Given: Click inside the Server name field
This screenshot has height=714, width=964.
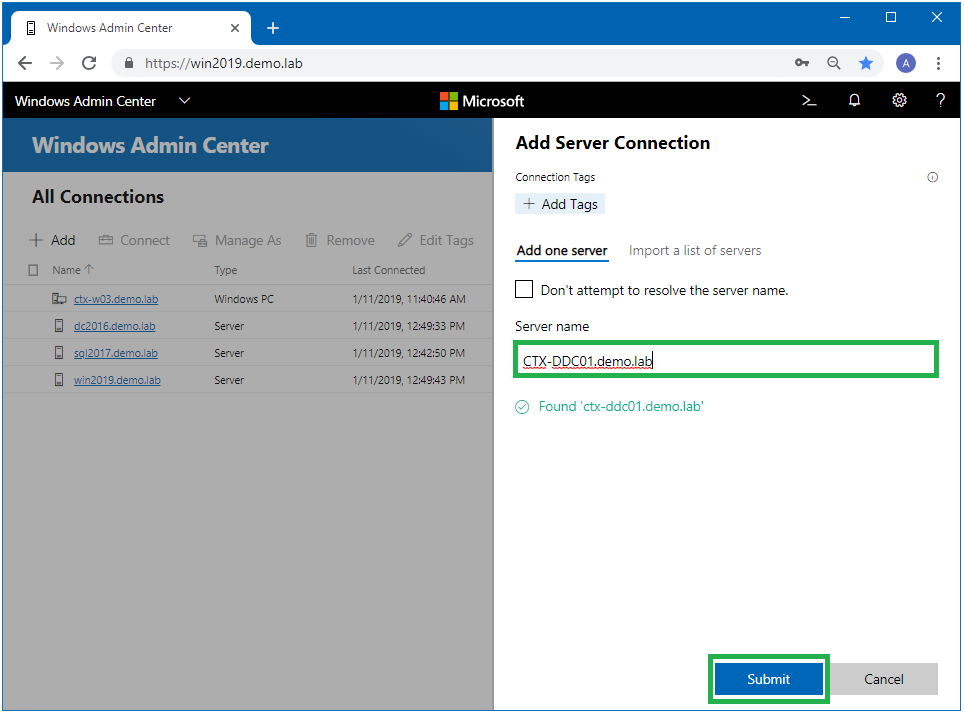Looking at the screenshot, I should pos(725,359).
